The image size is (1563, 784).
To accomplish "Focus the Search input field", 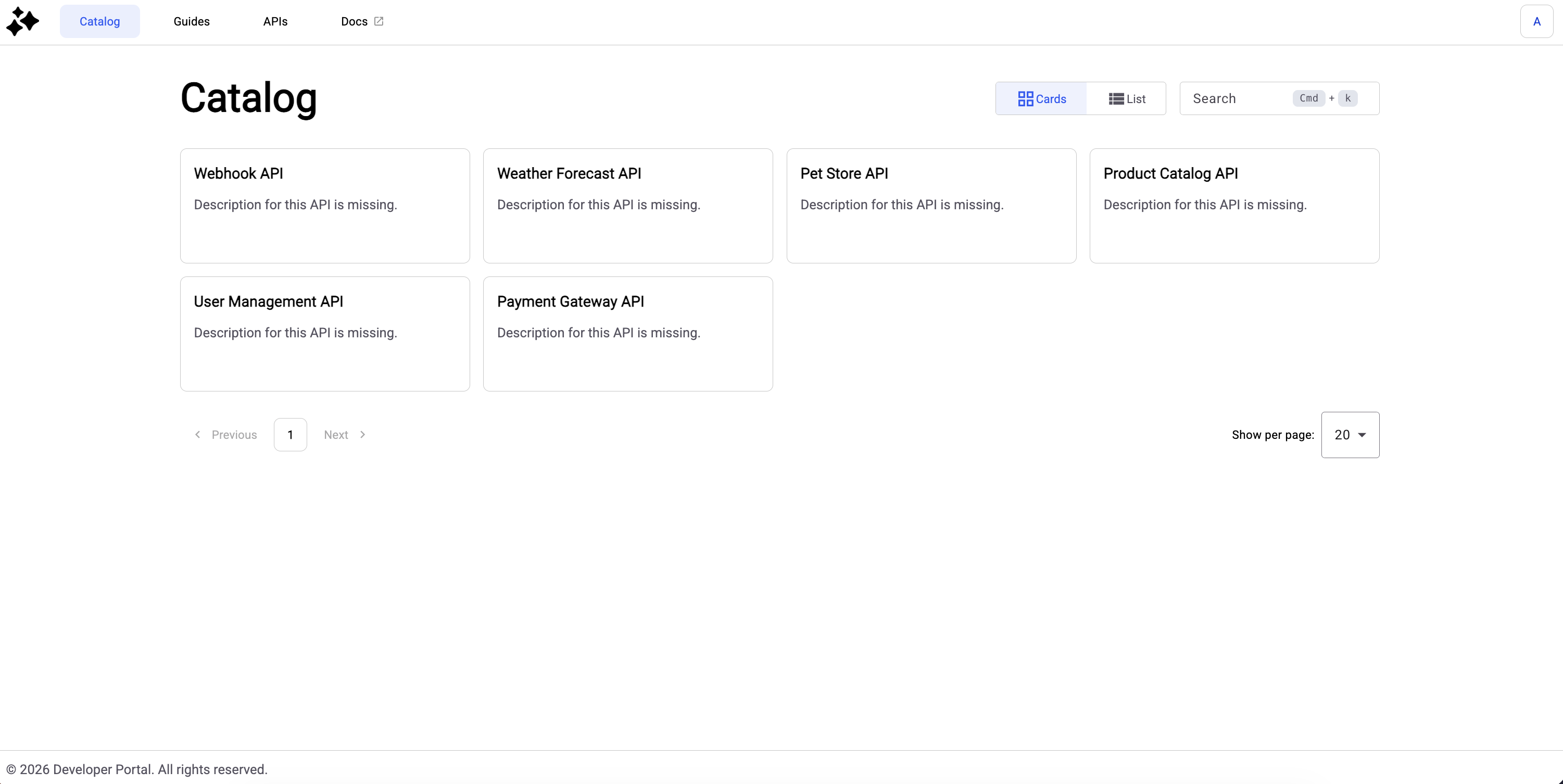I will (x=1238, y=98).
